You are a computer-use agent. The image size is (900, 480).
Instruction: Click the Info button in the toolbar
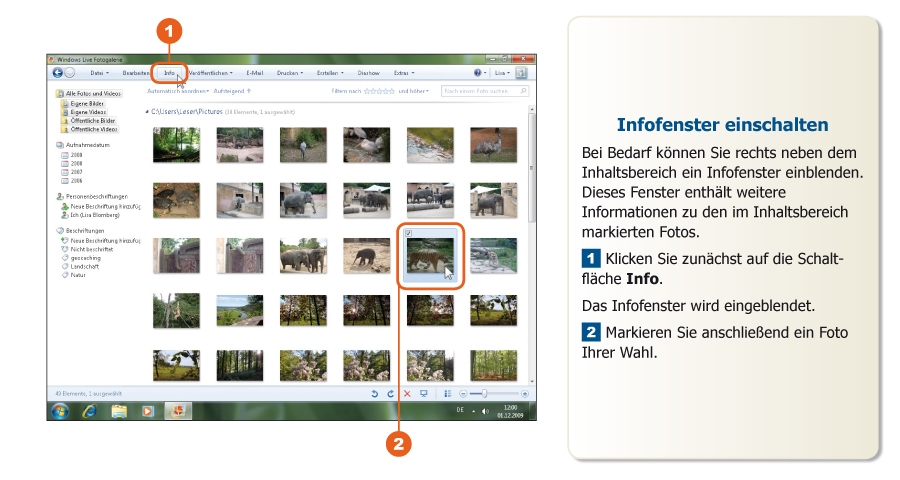pos(169,73)
